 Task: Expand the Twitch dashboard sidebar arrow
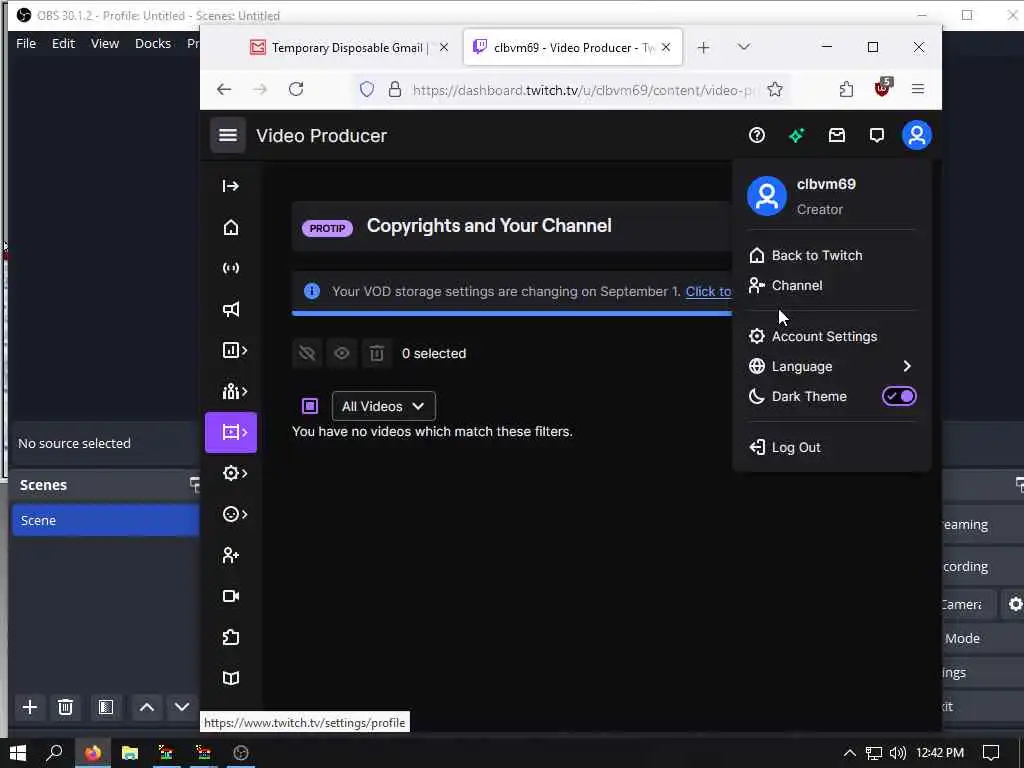pyautogui.click(x=231, y=186)
